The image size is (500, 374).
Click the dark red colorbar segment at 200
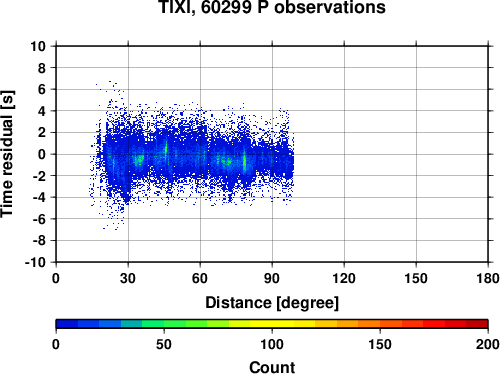[x=477, y=324]
